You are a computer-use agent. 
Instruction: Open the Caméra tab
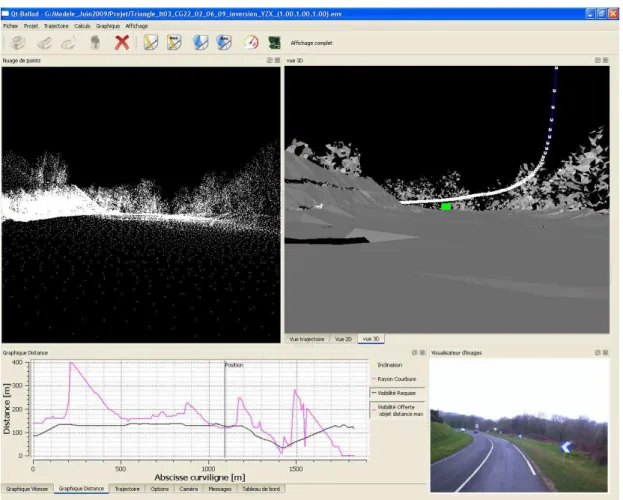pos(188,489)
